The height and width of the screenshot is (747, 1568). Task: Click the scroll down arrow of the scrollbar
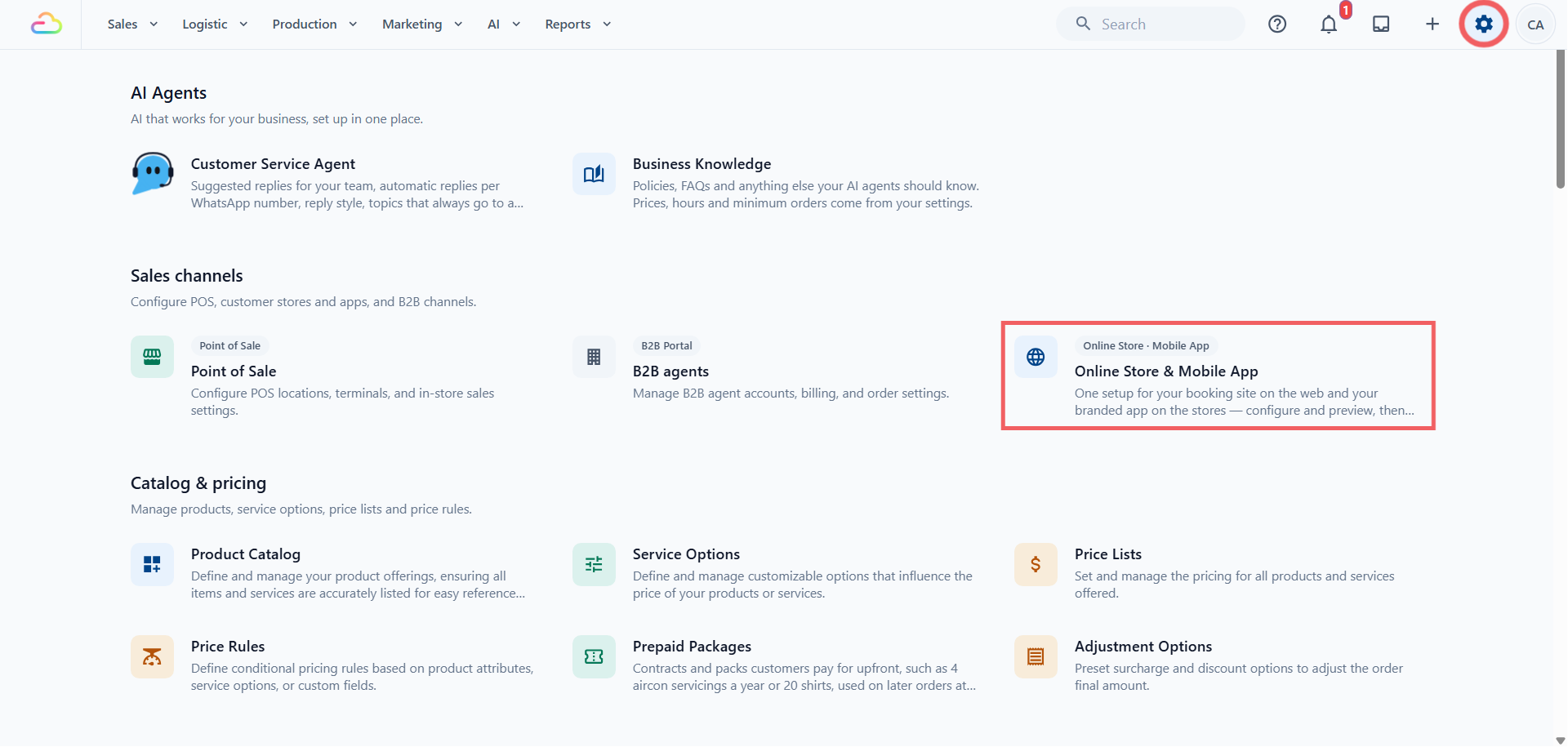pos(1561,740)
